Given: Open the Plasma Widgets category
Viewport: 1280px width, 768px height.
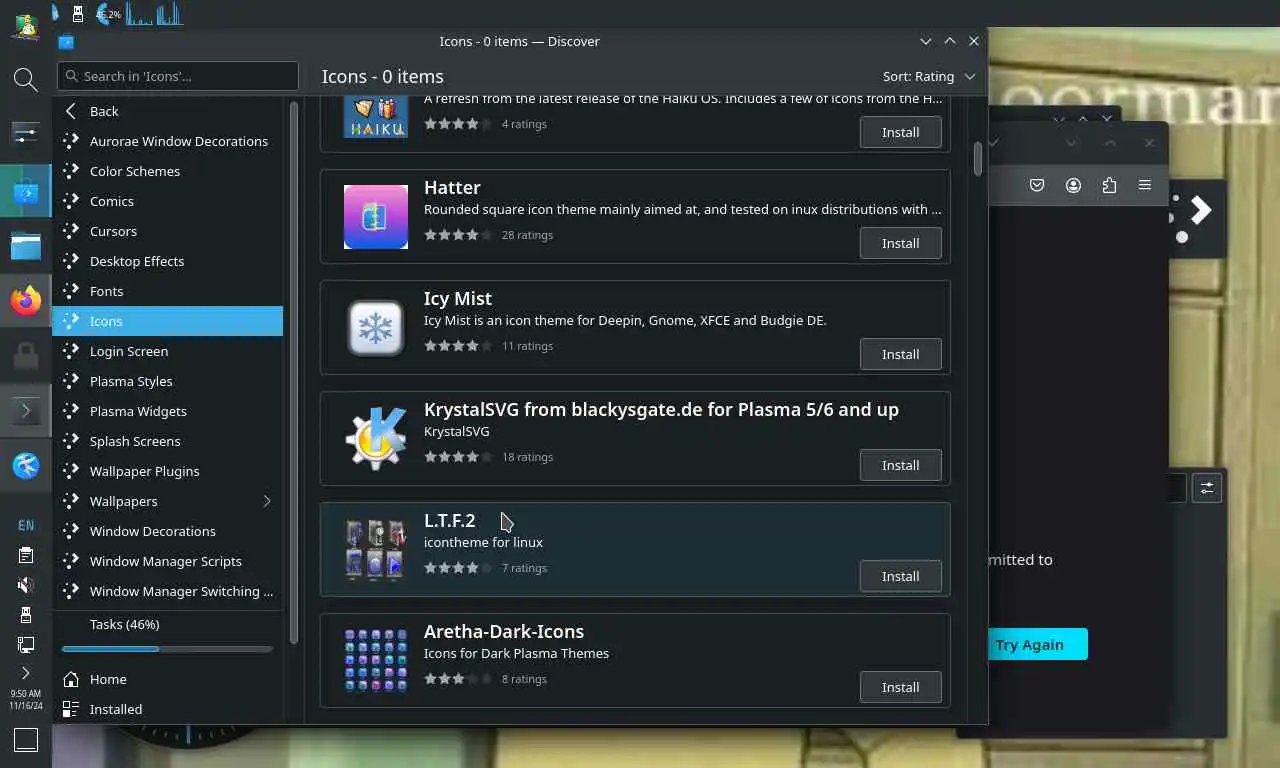Looking at the screenshot, I should (168, 411).
